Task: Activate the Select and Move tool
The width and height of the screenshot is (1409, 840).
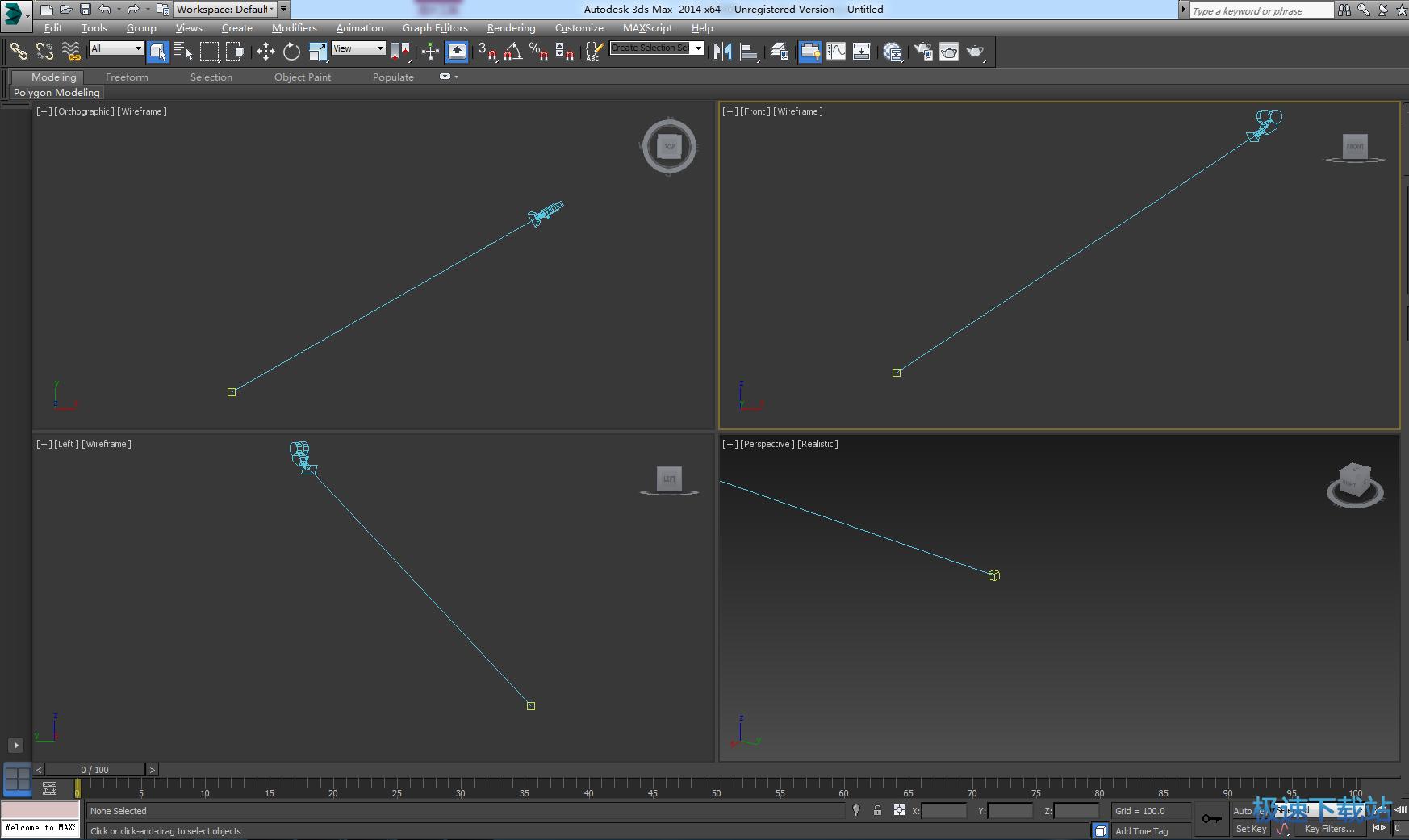Action: [265, 52]
